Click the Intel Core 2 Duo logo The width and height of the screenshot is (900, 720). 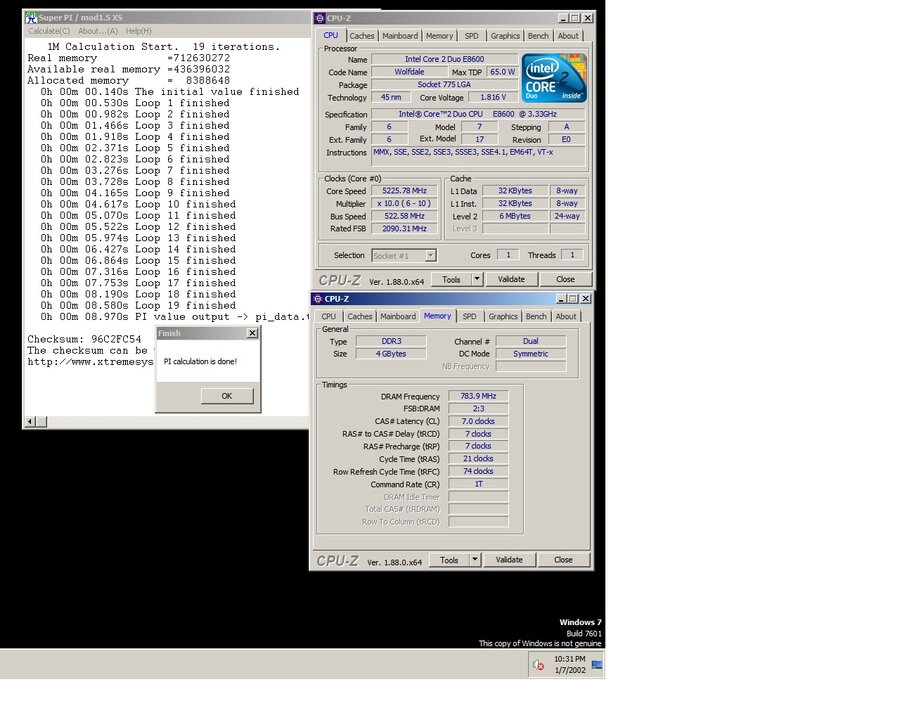(554, 78)
